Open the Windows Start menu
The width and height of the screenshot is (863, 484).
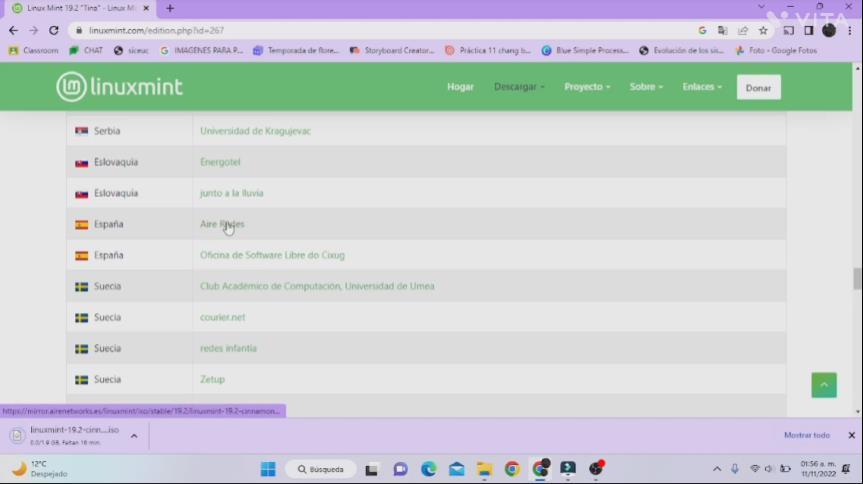click(x=268, y=469)
